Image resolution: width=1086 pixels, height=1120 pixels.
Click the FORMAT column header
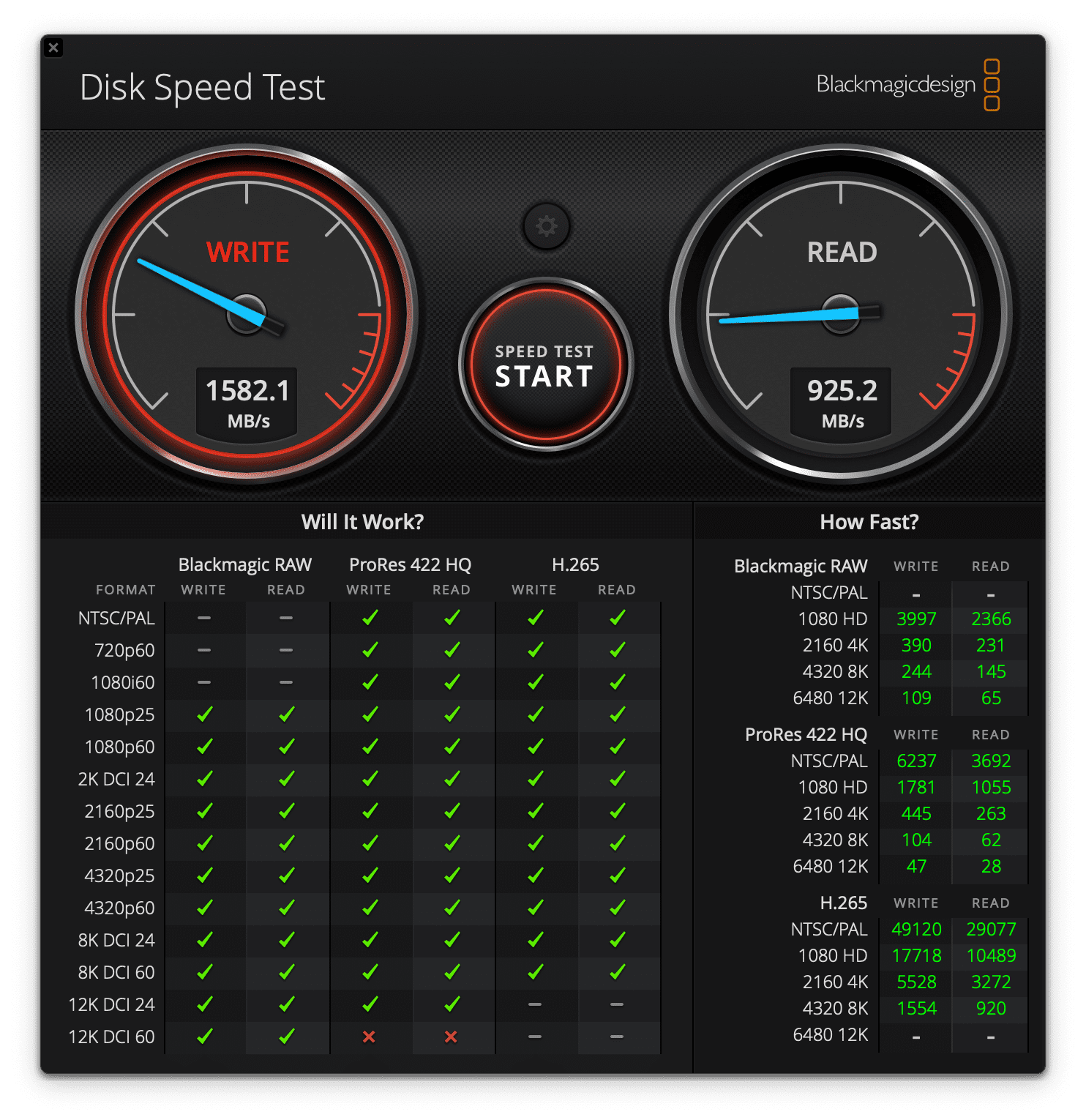pos(125,590)
